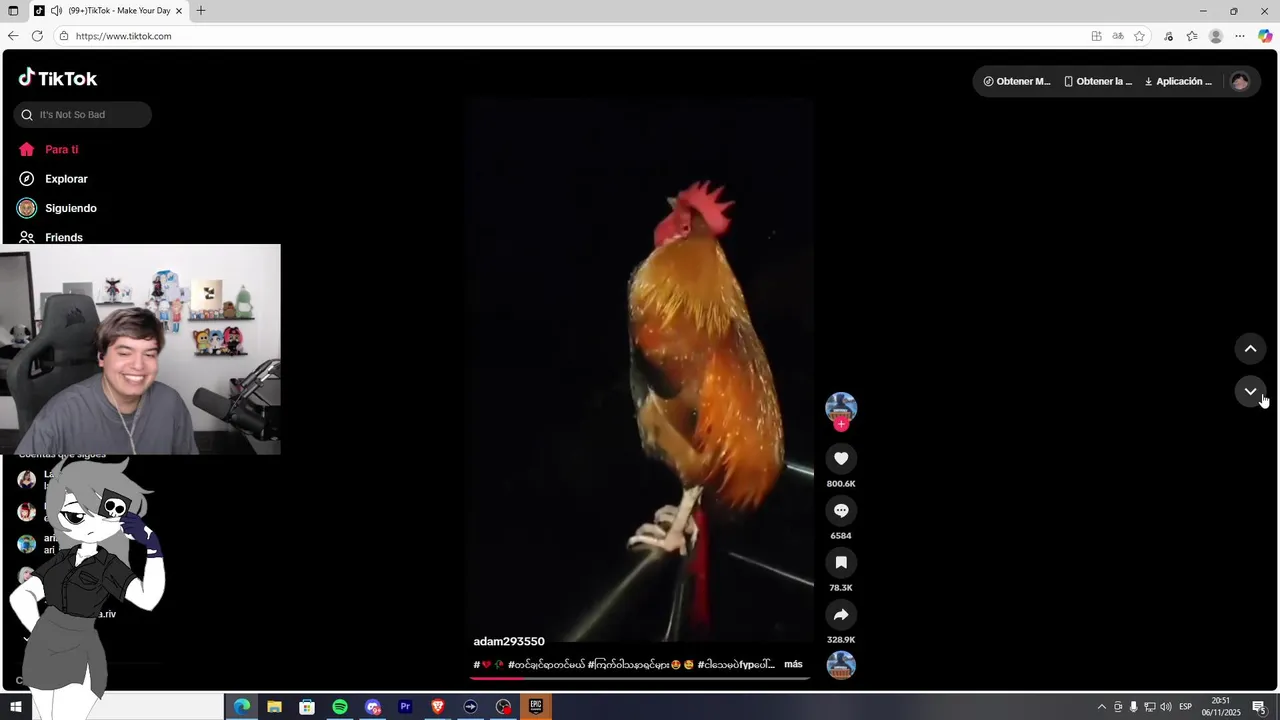Click the TikTok logo
The height and width of the screenshot is (720, 1280).
58,78
